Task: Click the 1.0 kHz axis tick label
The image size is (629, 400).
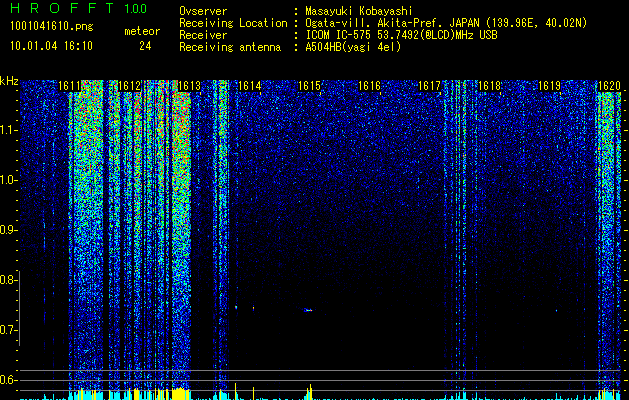Action: [x=8, y=180]
